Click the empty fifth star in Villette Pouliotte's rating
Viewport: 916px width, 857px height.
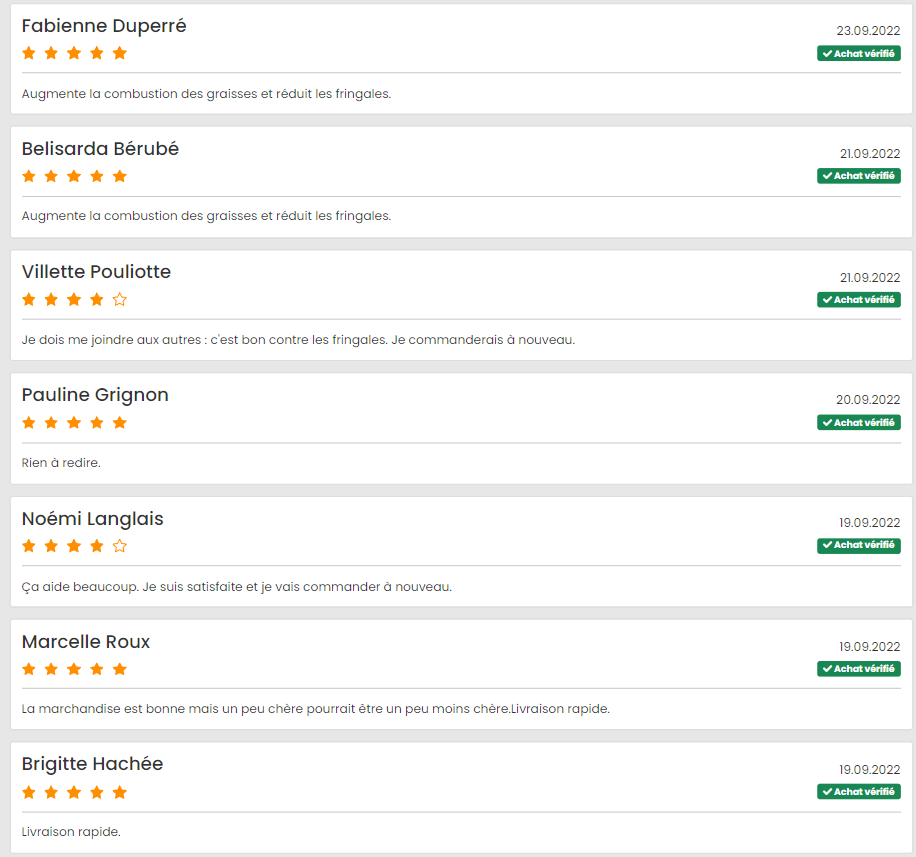(120, 299)
